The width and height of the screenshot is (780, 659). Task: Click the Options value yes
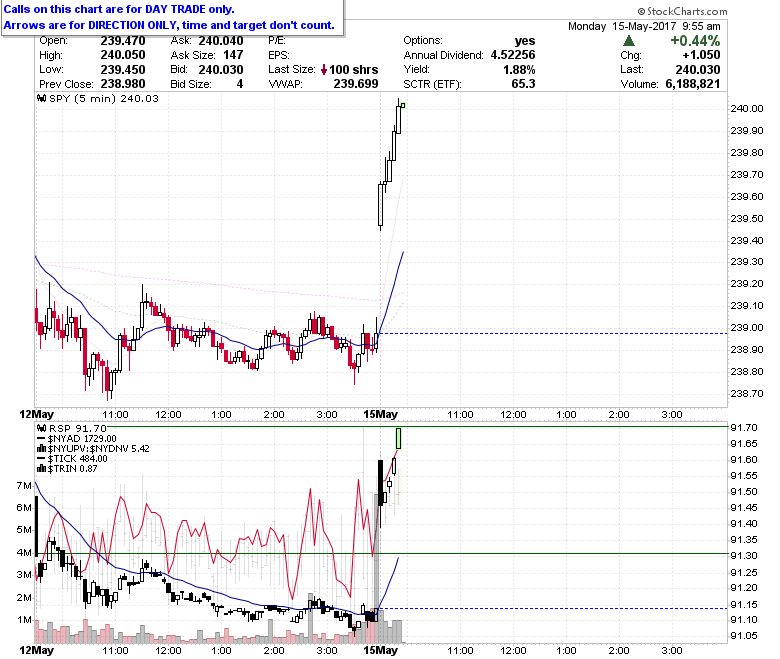(x=525, y=41)
